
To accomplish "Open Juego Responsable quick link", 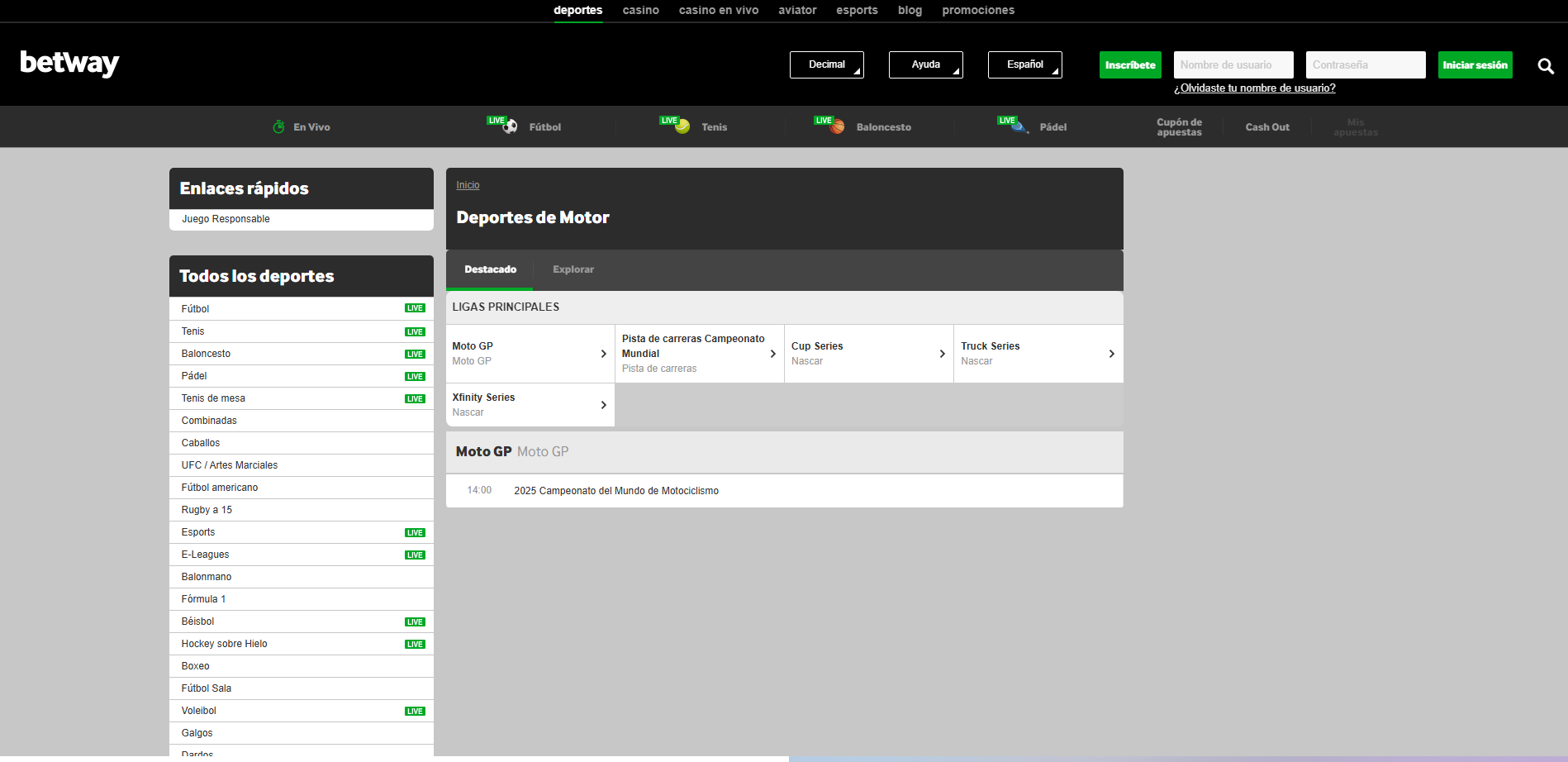I will tap(302, 219).
